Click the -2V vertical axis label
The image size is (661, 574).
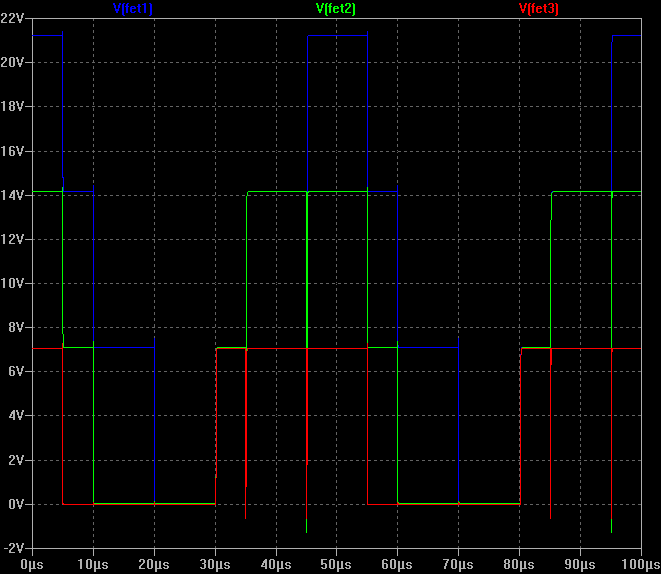click(13, 548)
